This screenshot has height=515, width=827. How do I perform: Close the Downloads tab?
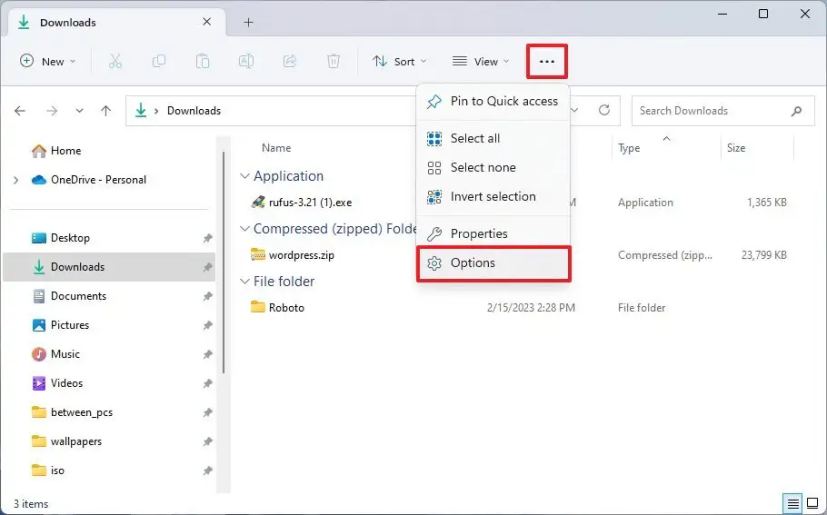pyautogui.click(x=207, y=22)
